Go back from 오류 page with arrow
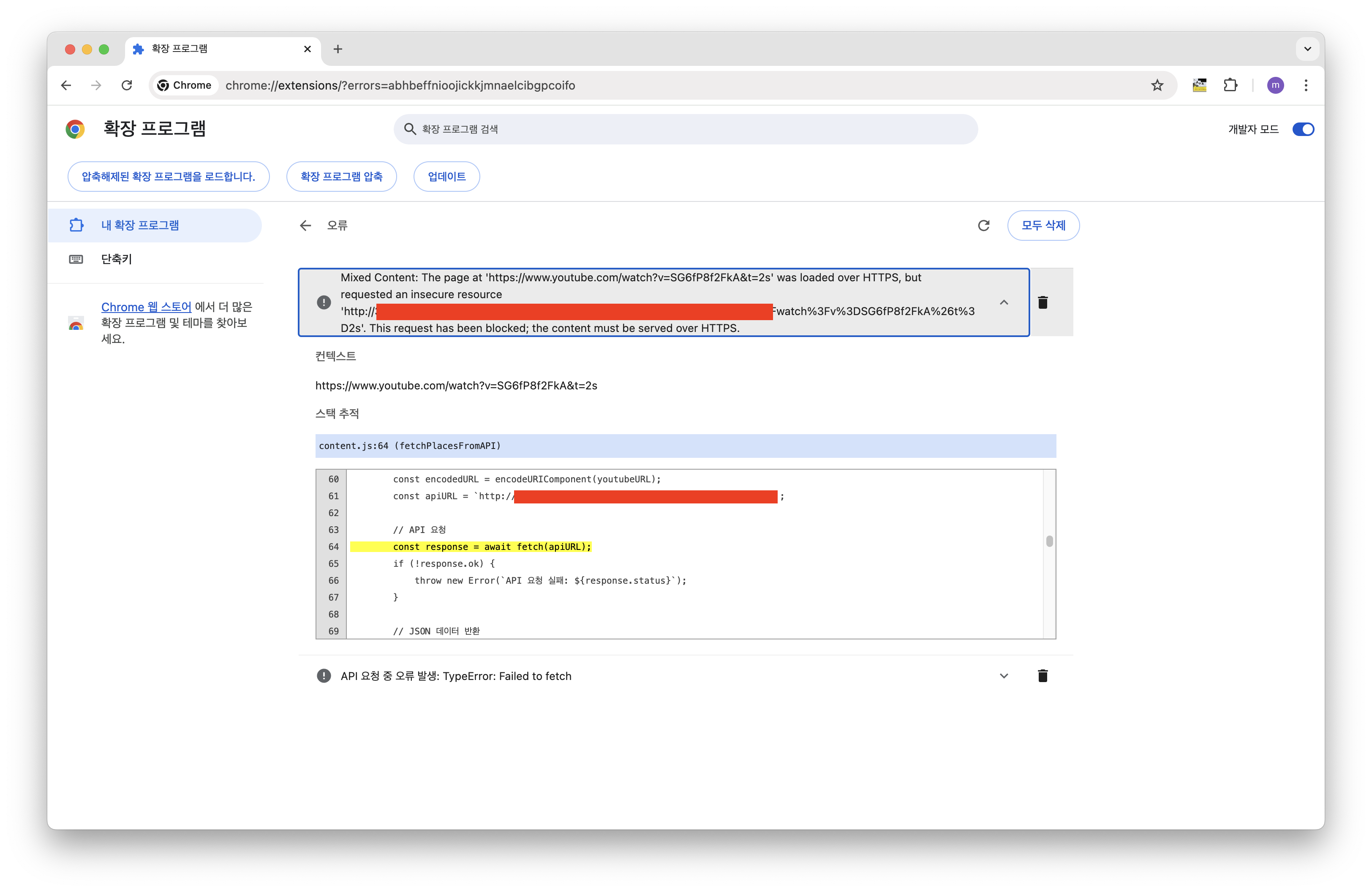 click(305, 225)
